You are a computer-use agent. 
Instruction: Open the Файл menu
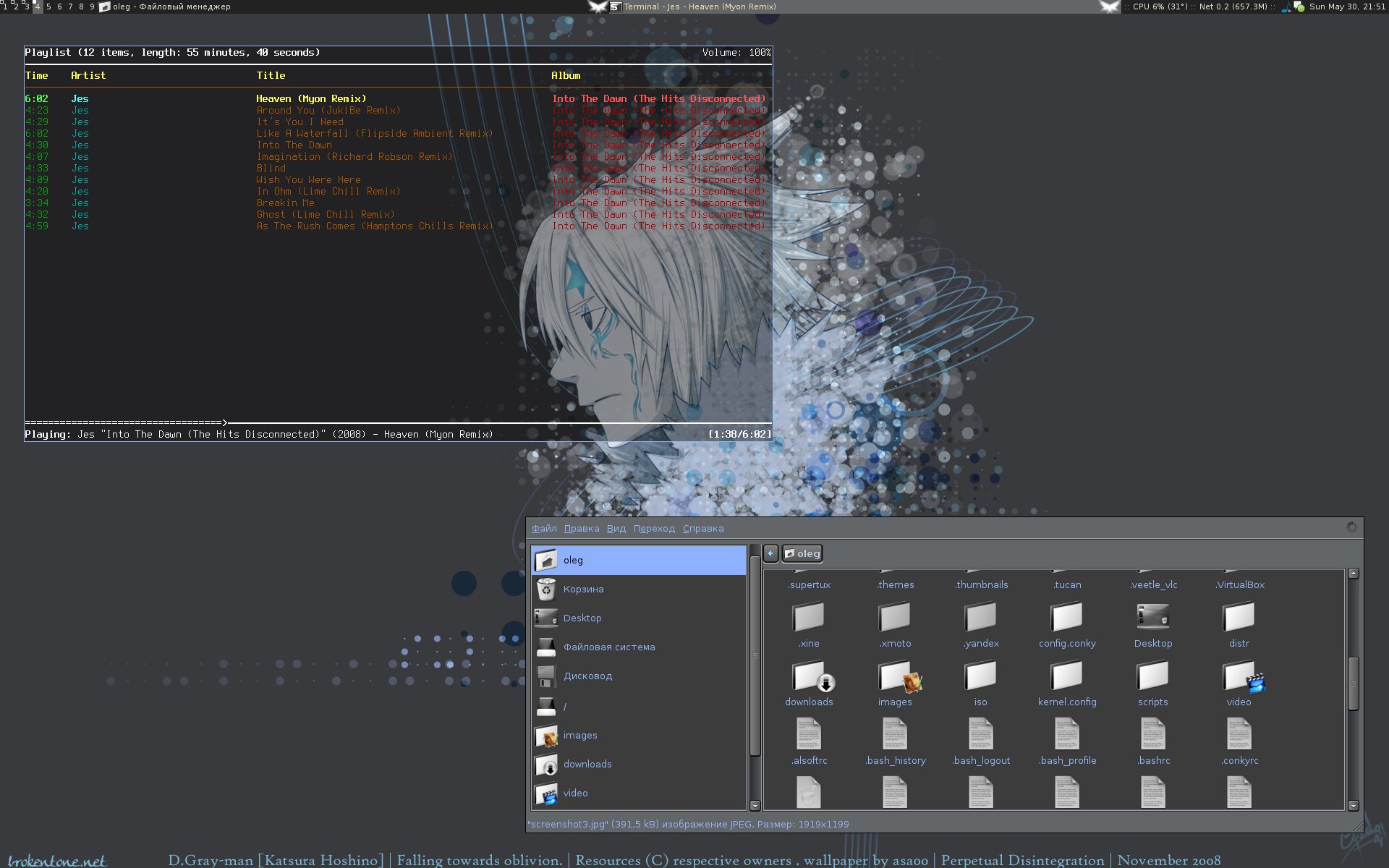point(544,528)
